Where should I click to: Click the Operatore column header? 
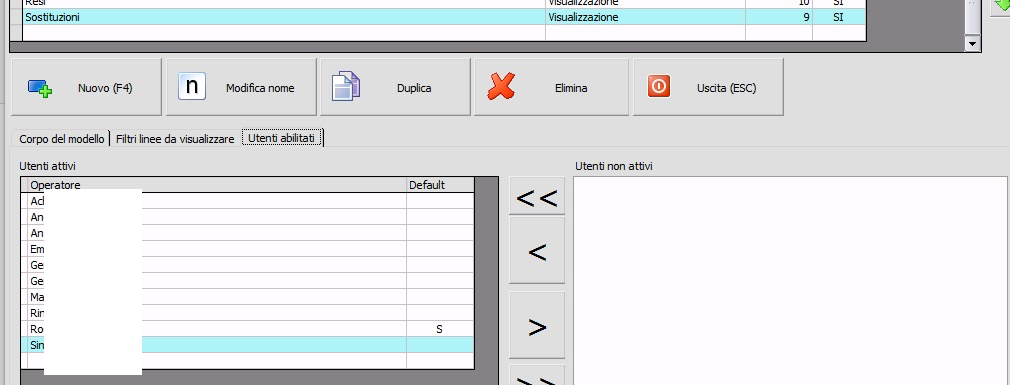click(218, 185)
